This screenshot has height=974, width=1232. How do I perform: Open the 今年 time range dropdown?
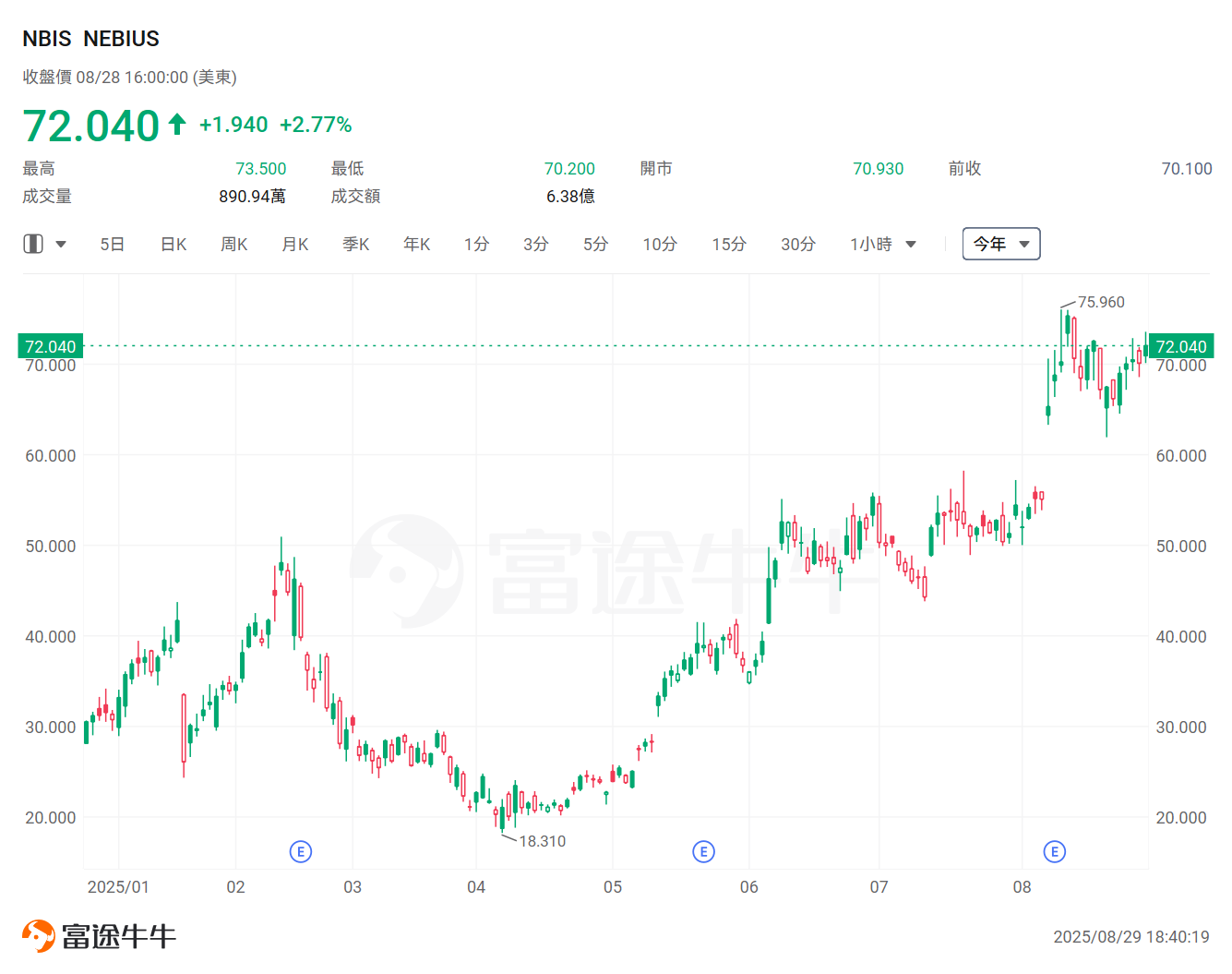pos(1001,244)
